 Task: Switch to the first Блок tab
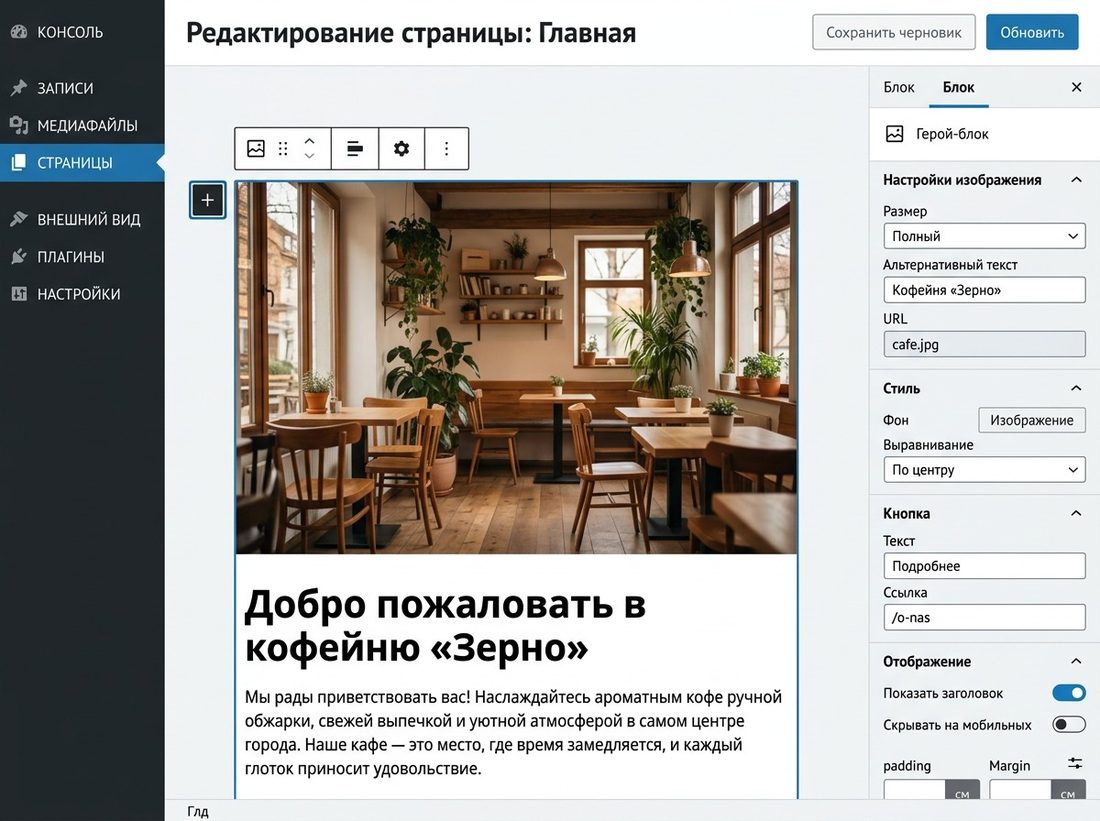point(899,87)
